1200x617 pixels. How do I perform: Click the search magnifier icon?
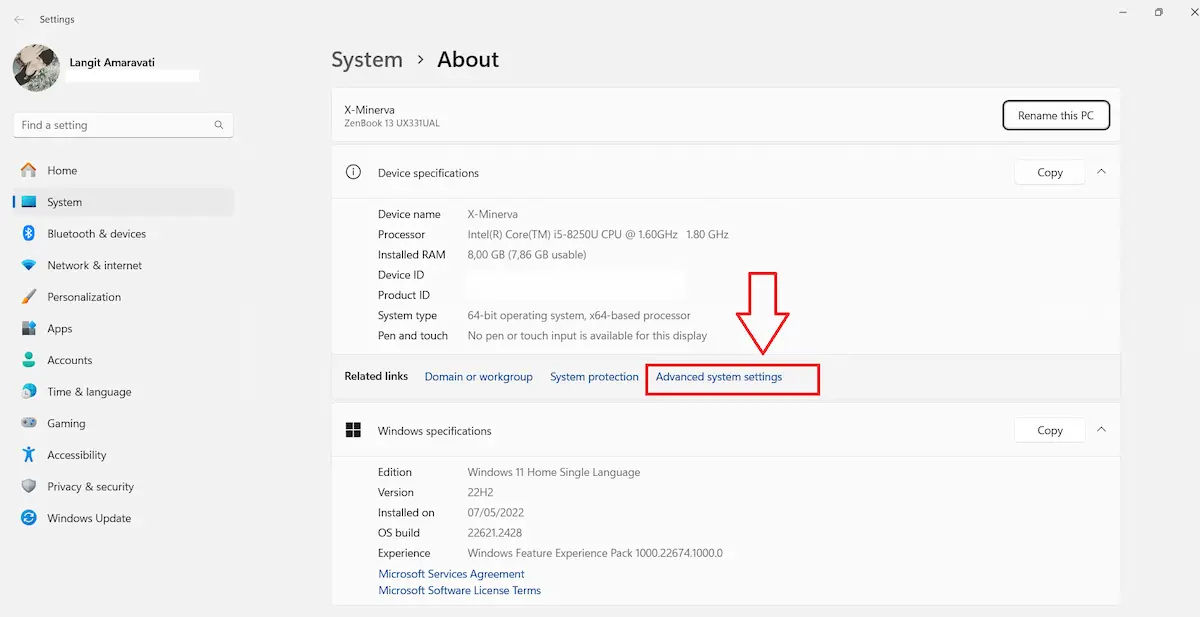(219, 125)
